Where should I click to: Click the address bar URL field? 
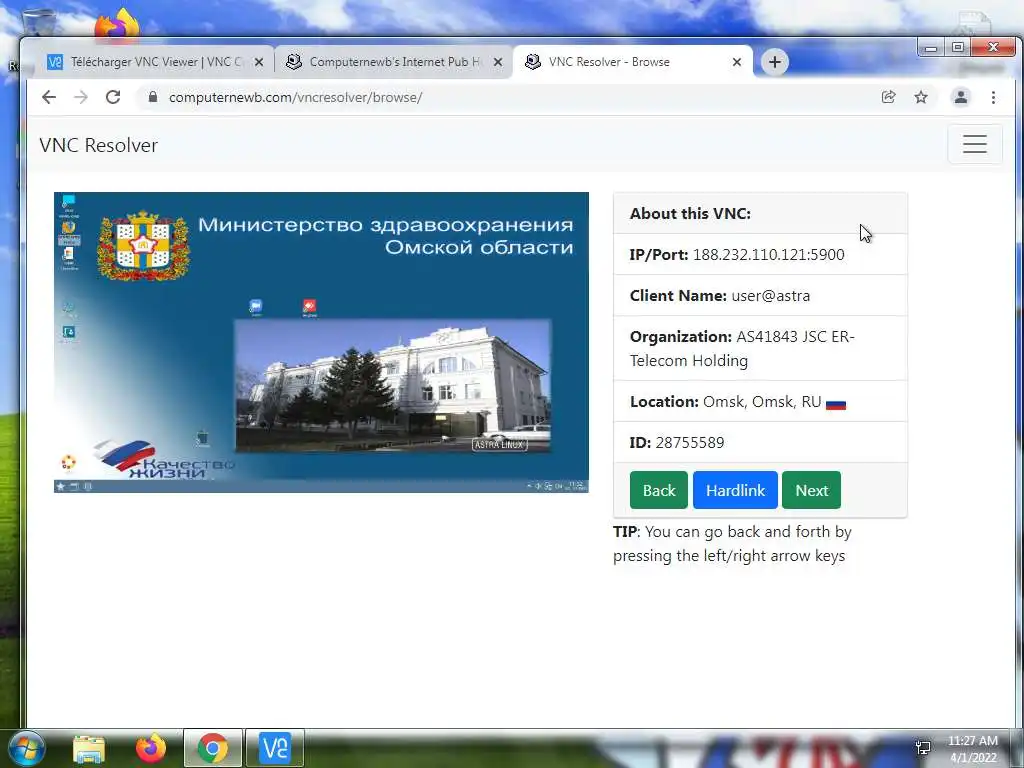[509, 97]
